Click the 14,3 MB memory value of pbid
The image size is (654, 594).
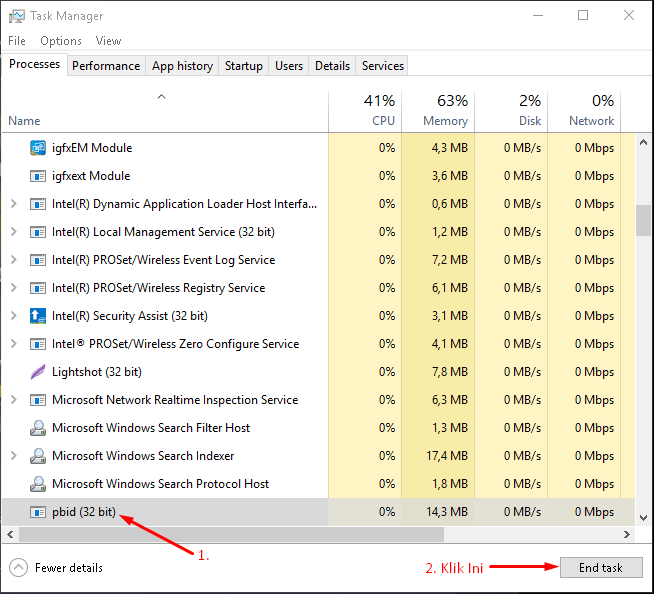click(447, 511)
